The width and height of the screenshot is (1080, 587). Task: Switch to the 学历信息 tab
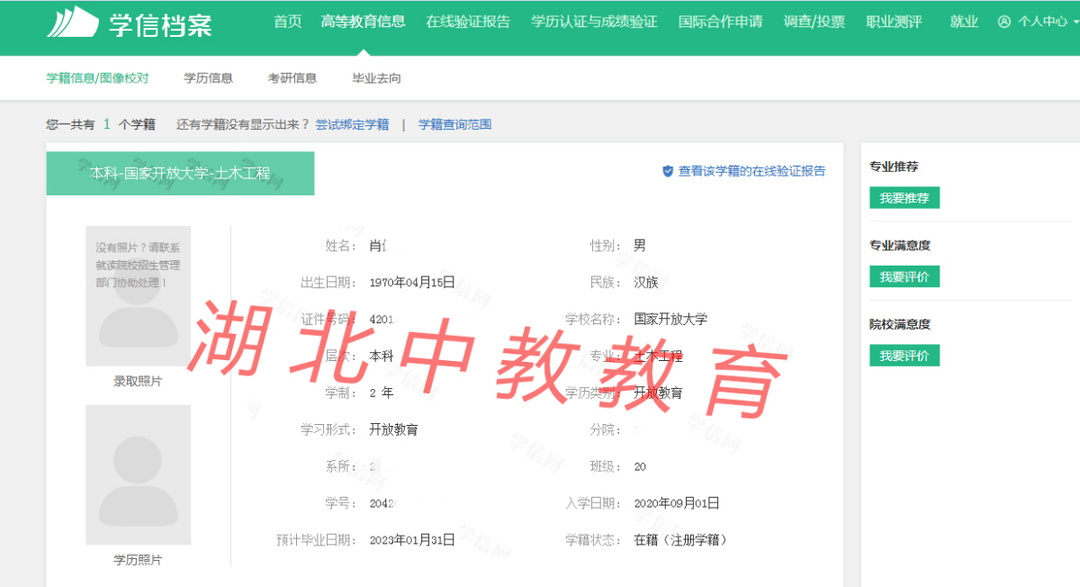[x=208, y=78]
